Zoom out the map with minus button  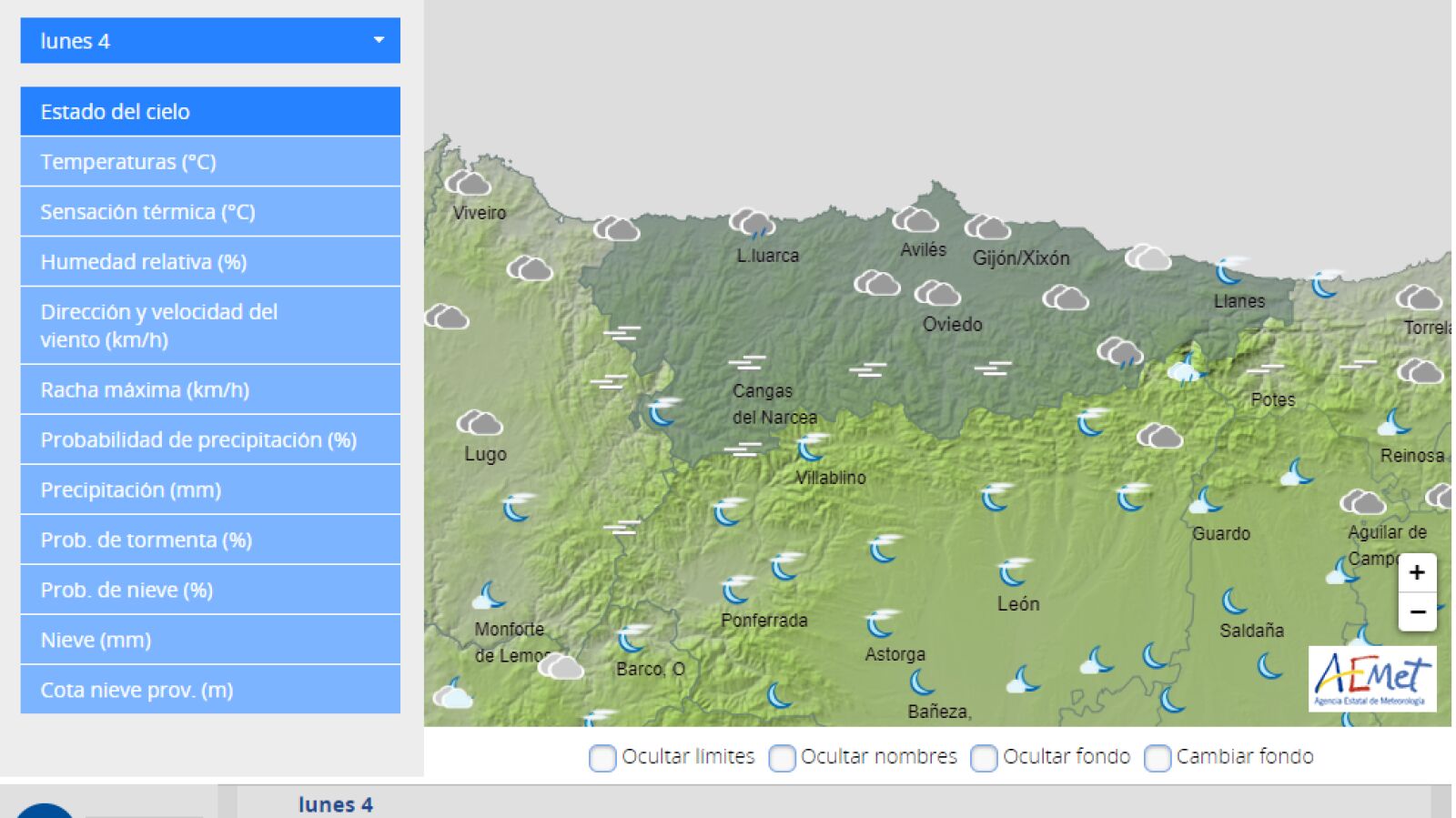pyautogui.click(x=1417, y=612)
